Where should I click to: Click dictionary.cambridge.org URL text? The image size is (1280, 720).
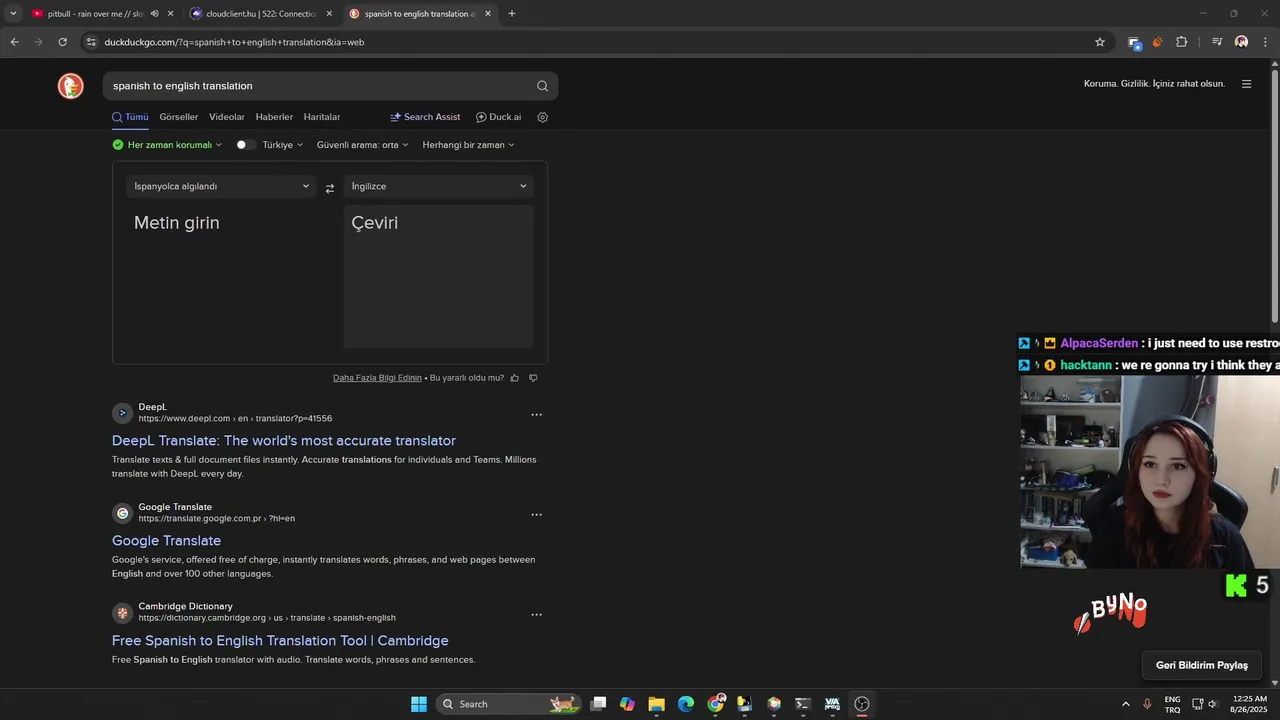(x=267, y=618)
